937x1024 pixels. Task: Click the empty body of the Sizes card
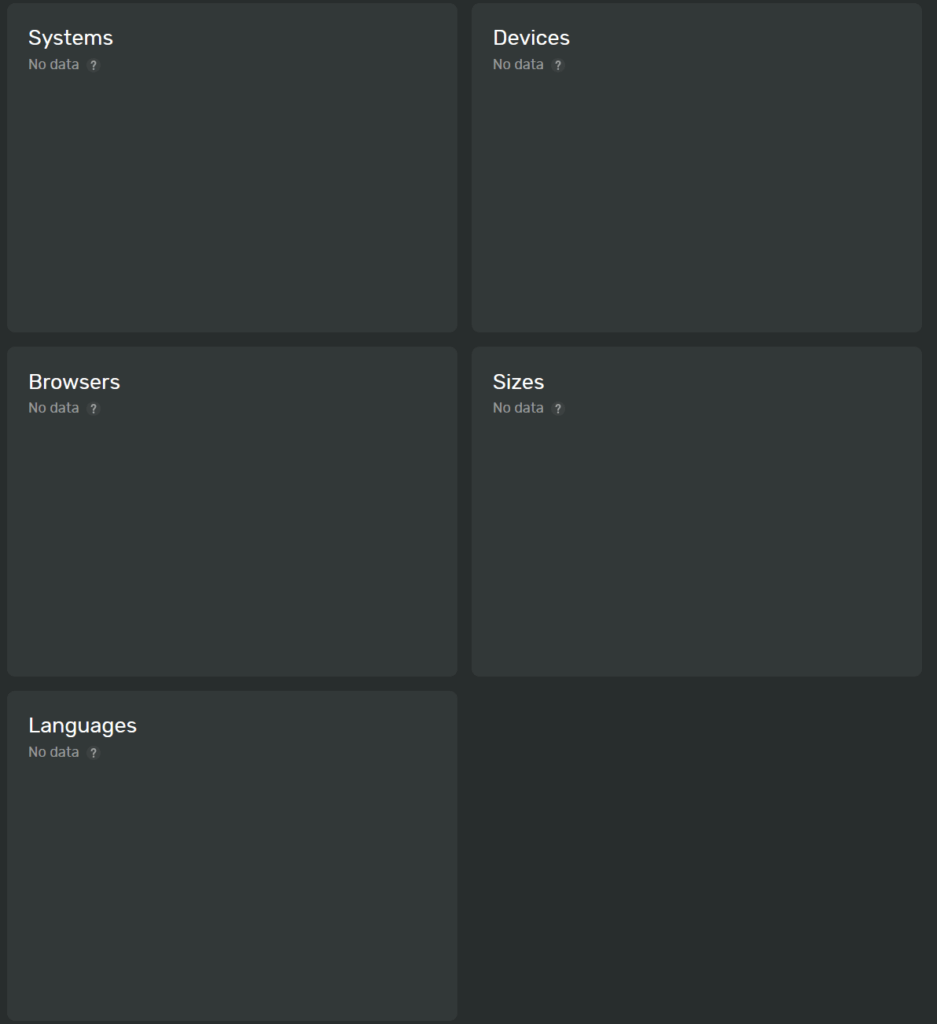click(696, 545)
